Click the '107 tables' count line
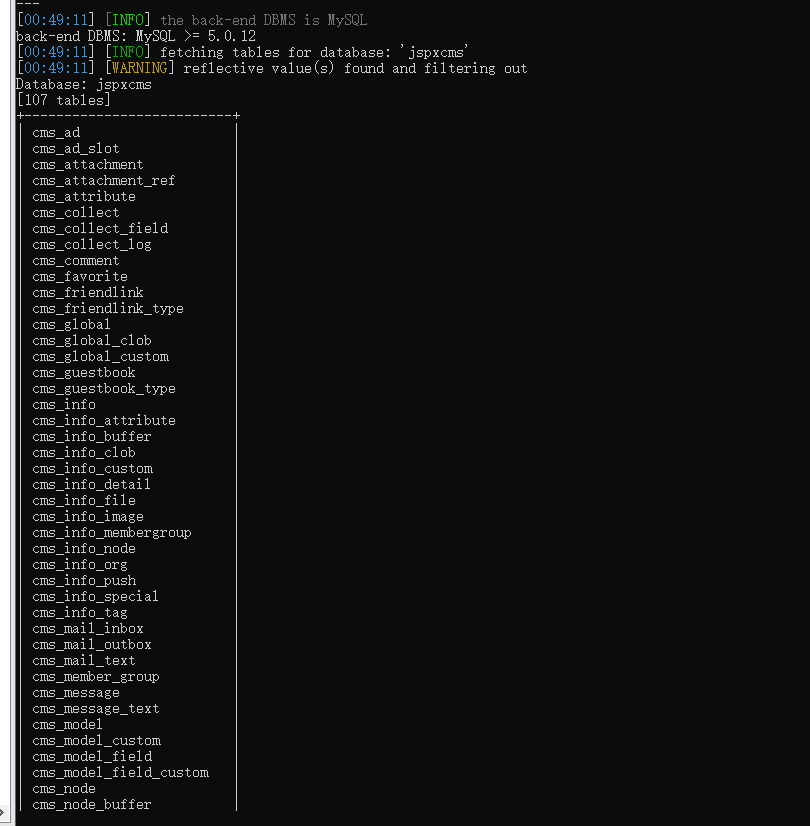Image resolution: width=810 pixels, height=826 pixels. (64, 100)
